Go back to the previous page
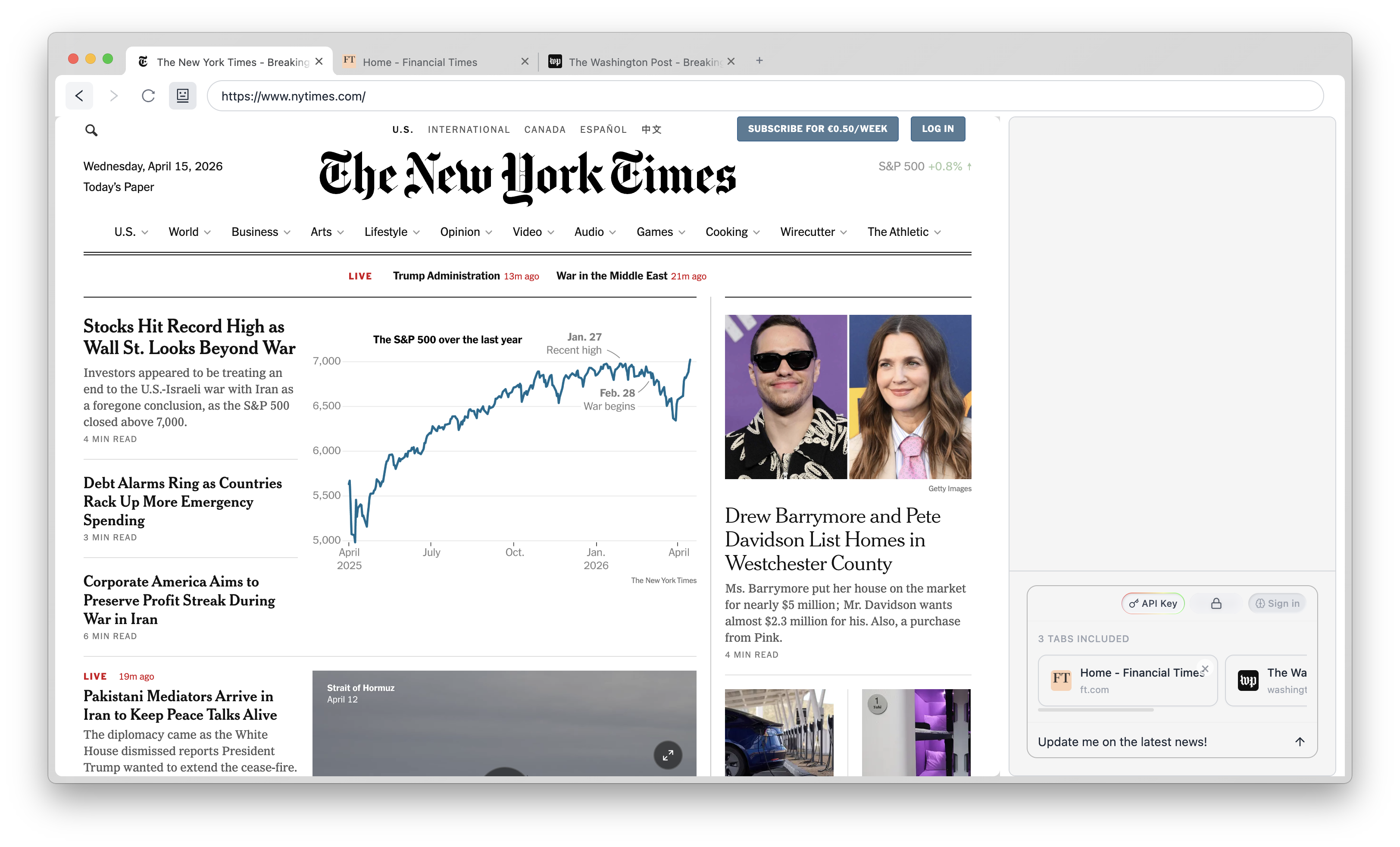The height and width of the screenshot is (847, 1400). (x=80, y=95)
